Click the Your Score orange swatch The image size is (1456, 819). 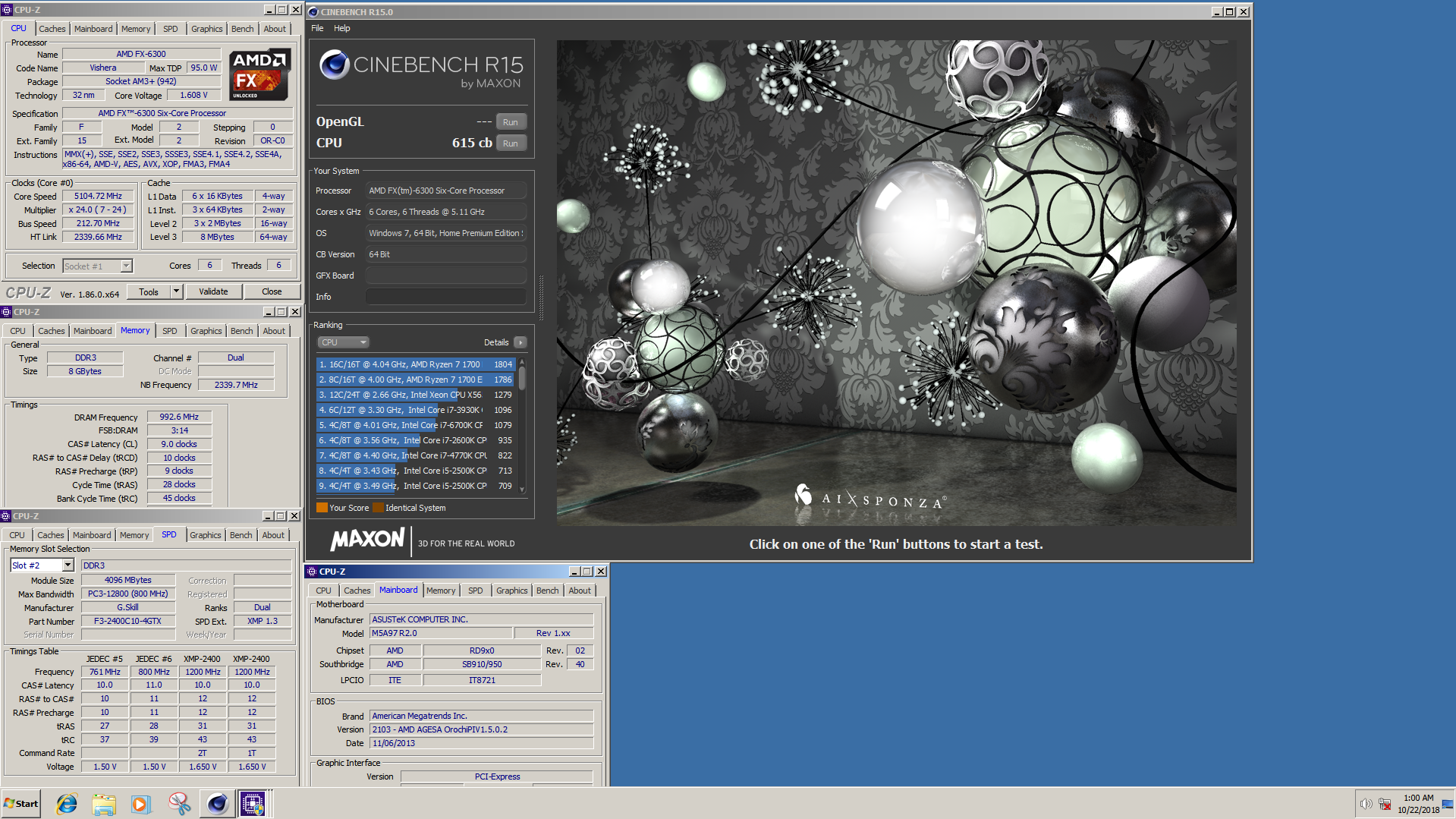coord(322,508)
